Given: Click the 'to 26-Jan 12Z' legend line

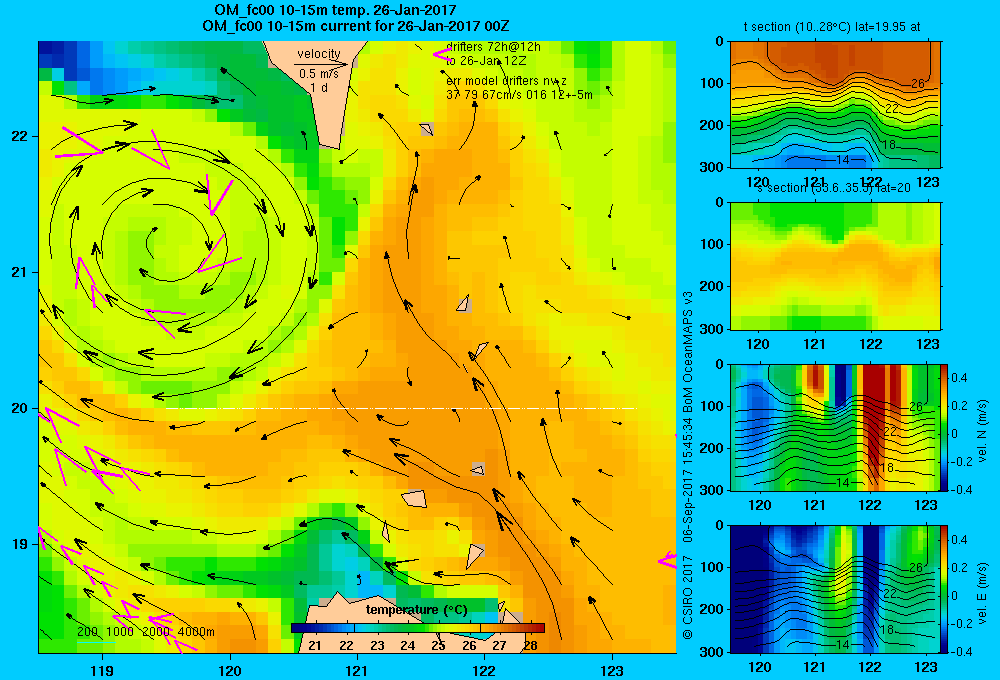Looking at the screenshot, I should point(485,61).
